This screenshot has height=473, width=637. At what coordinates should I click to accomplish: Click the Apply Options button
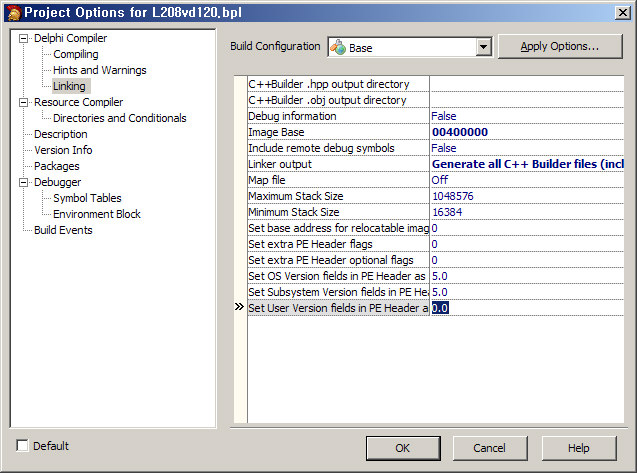pos(560,46)
